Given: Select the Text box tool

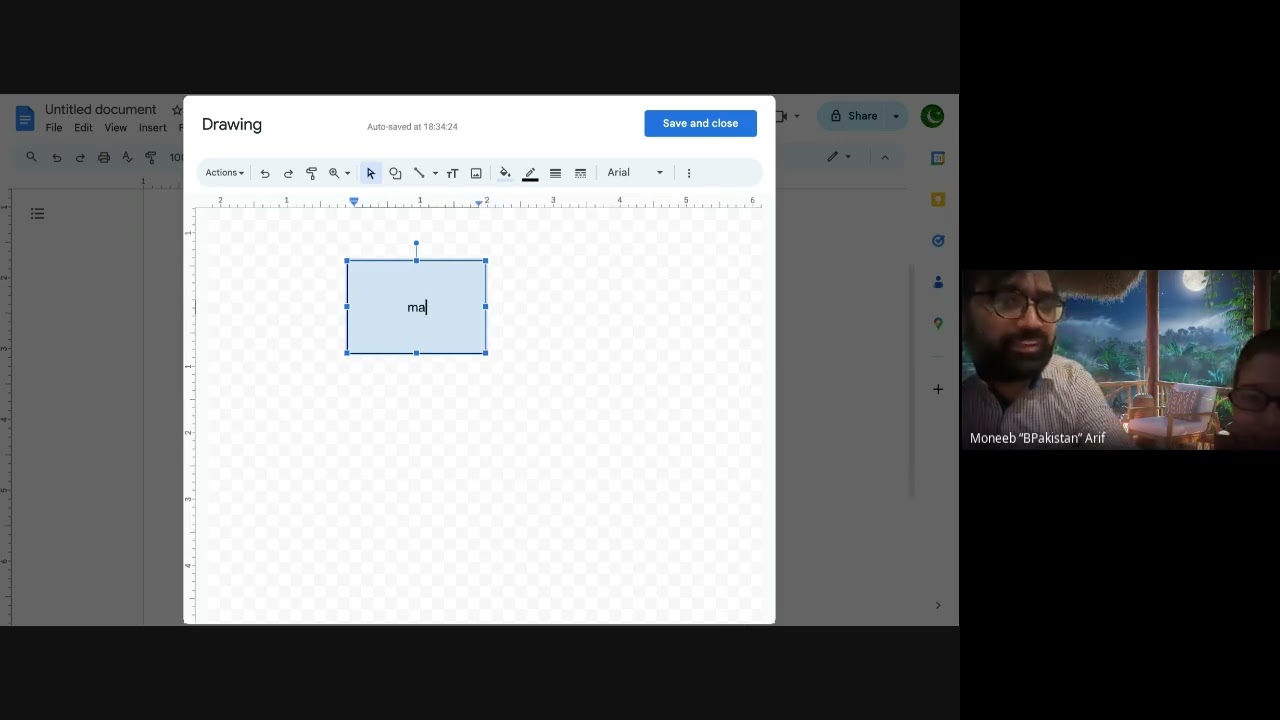Looking at the screenshot, I should 452,173.
